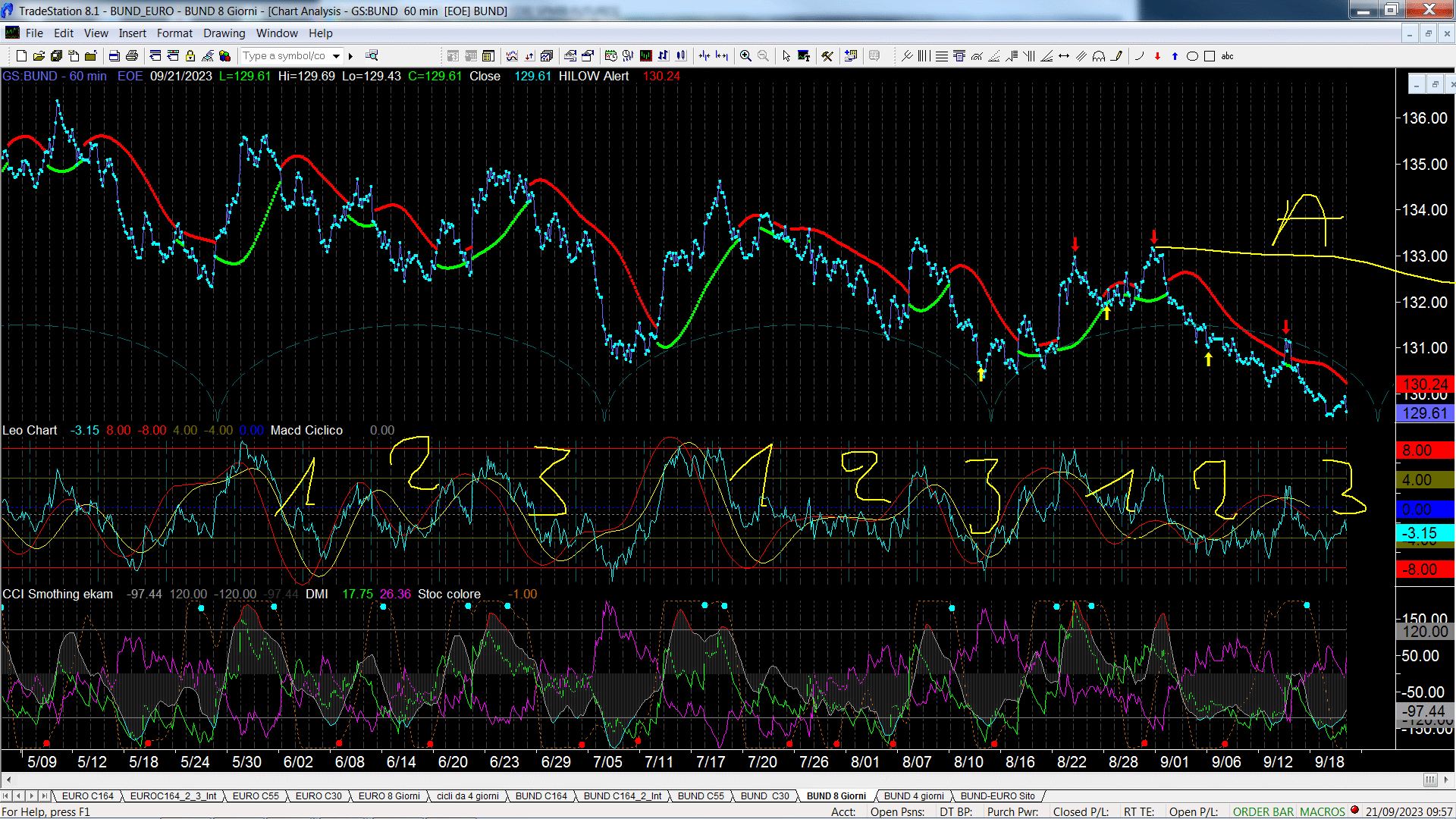This screenshot has width=1456, height=819.
Task: Open the Window menu
Action: (x=277, y=33)
